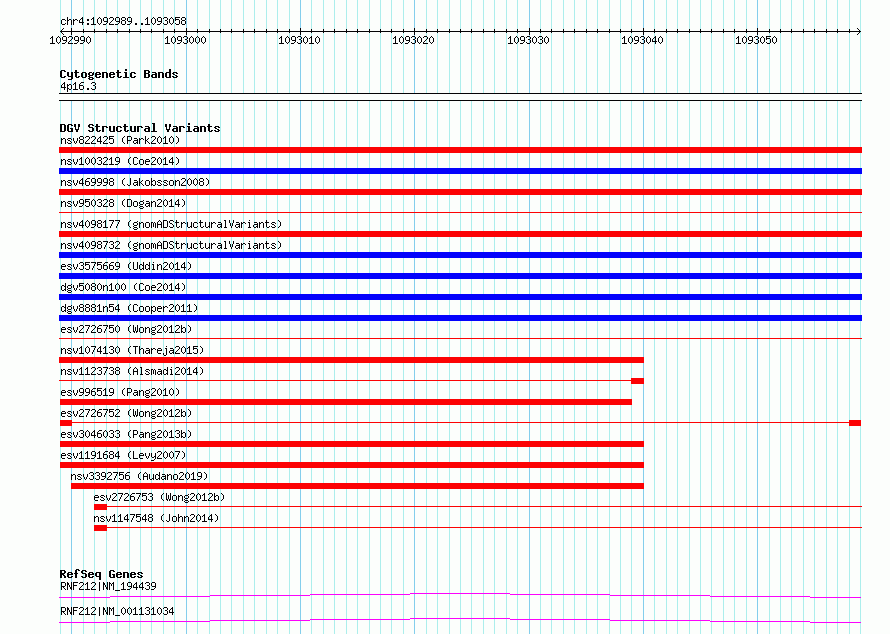Click the red bar for nsv4098177

pos(460,234)
